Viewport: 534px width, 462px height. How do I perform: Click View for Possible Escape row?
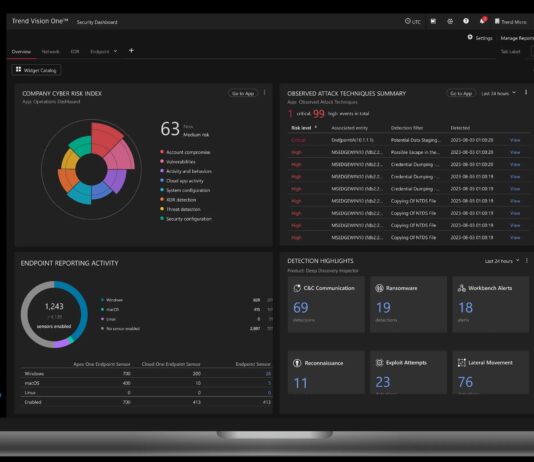click(515, 152)
